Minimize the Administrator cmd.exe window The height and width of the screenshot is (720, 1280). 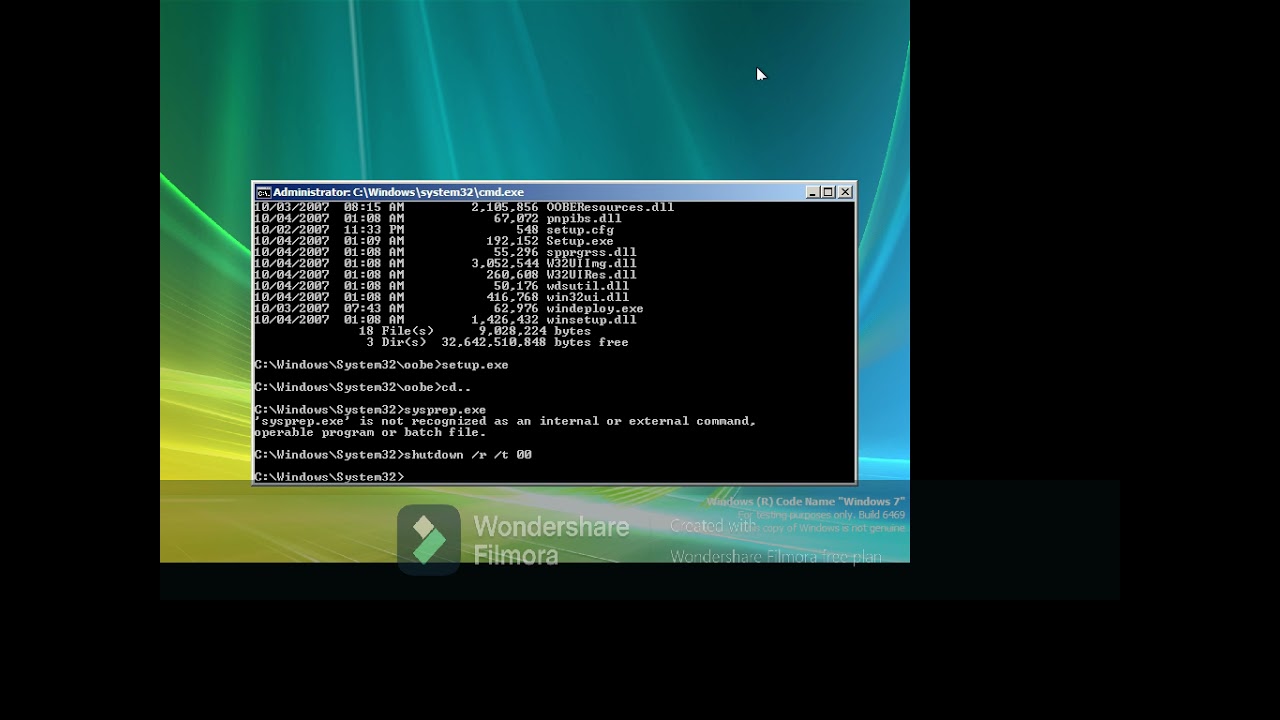click(813, 192)
